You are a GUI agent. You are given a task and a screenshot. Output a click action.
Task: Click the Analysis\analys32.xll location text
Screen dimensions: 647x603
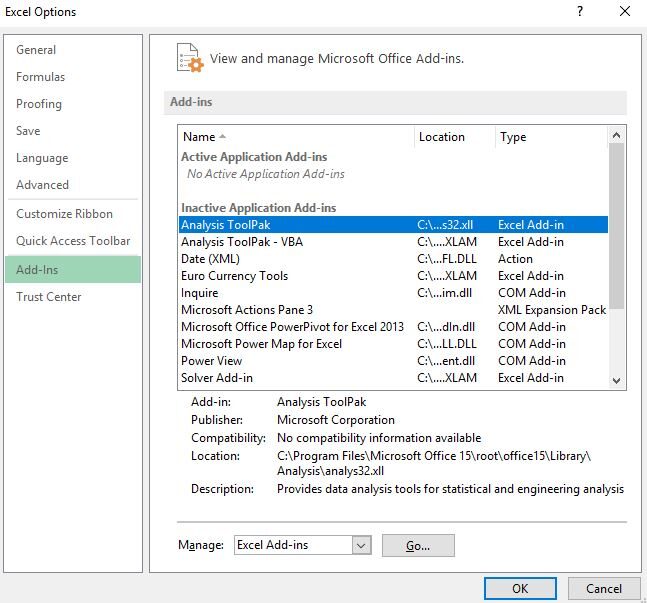(331, 471)
